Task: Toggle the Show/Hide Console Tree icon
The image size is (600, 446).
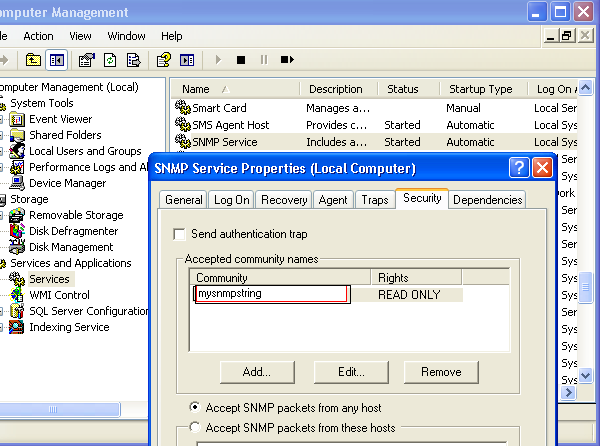Action: pyautogui.click(x=57, y=60)
